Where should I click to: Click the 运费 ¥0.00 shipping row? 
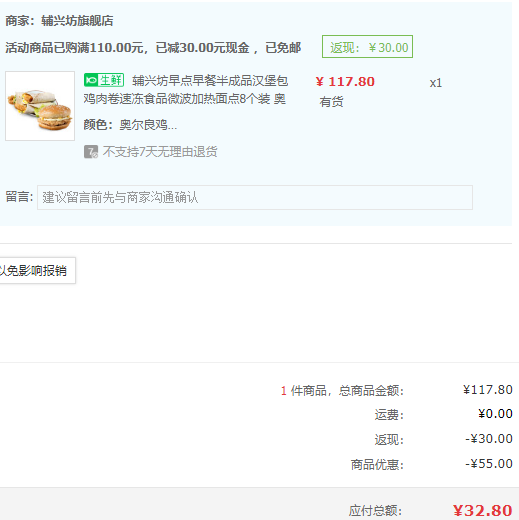click(x=443, y=414)
